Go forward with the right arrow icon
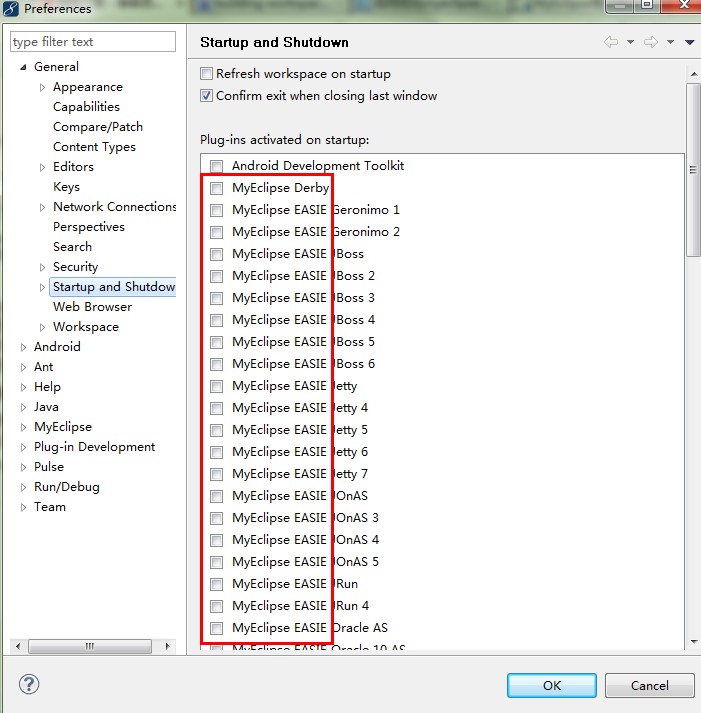Image resolution: width=701 pixels, height=713 pixels. point(651,42)
